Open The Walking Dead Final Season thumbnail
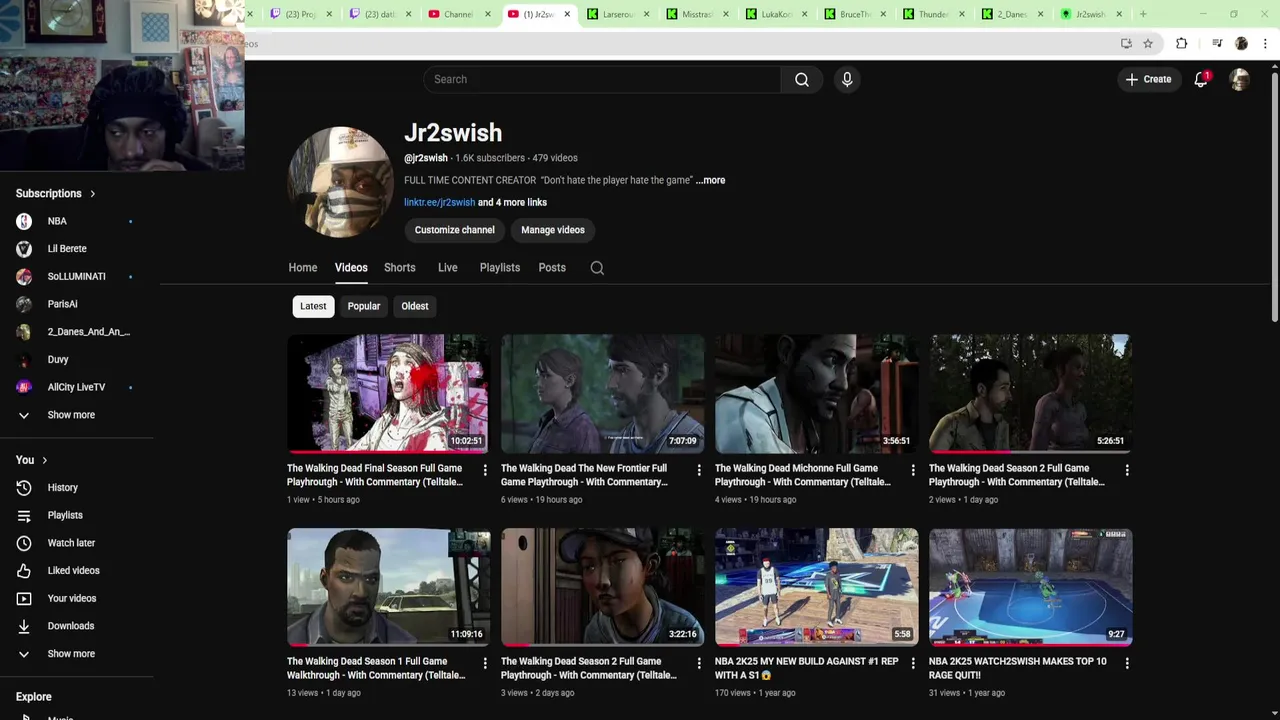This screenshot has width=1280, height=720. [x=389, y=393]
